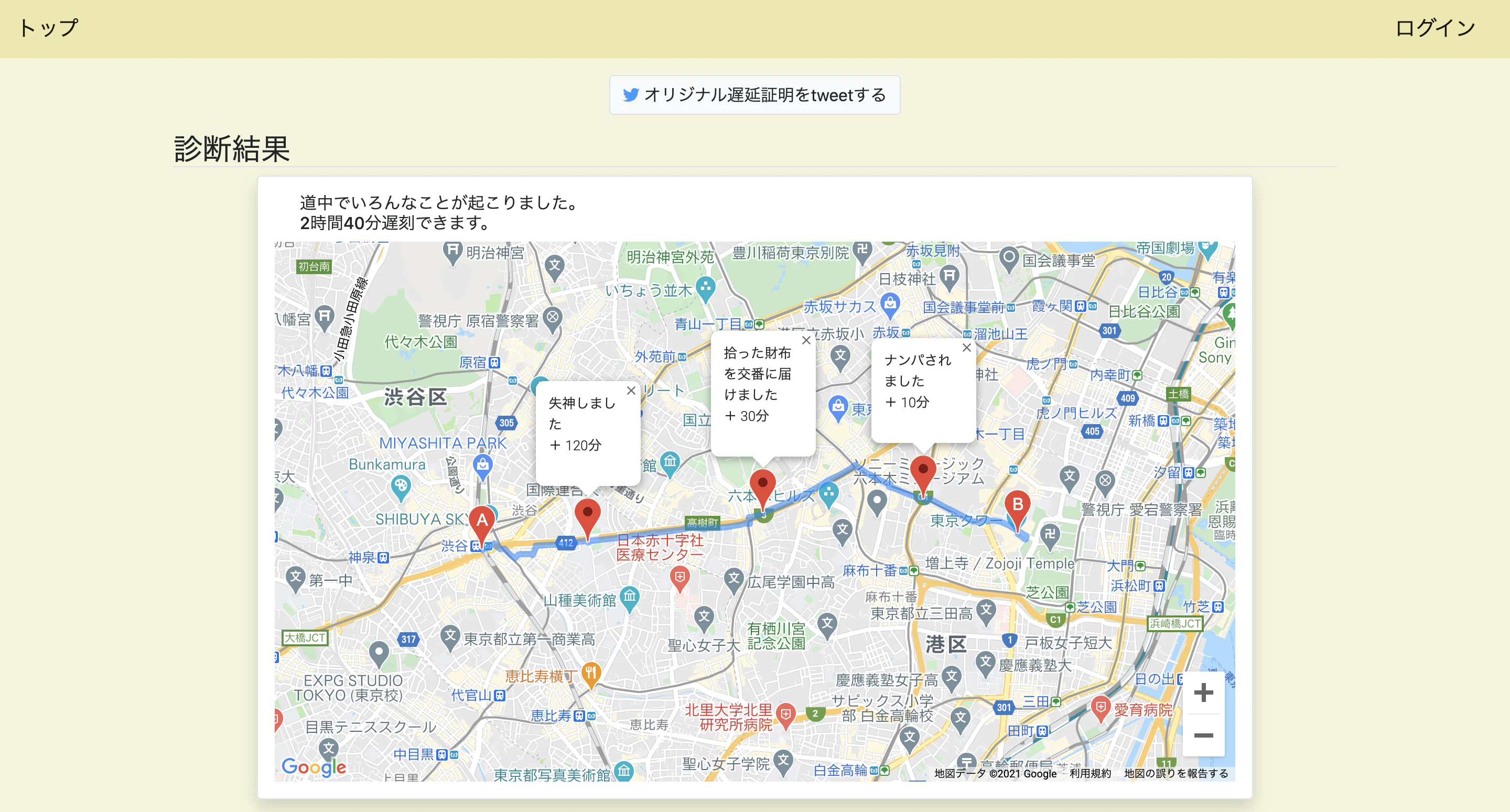Close the ナンパされました info window
Image resolution: width=1510 pixels, height=812 pixels.
coord(967,348)
